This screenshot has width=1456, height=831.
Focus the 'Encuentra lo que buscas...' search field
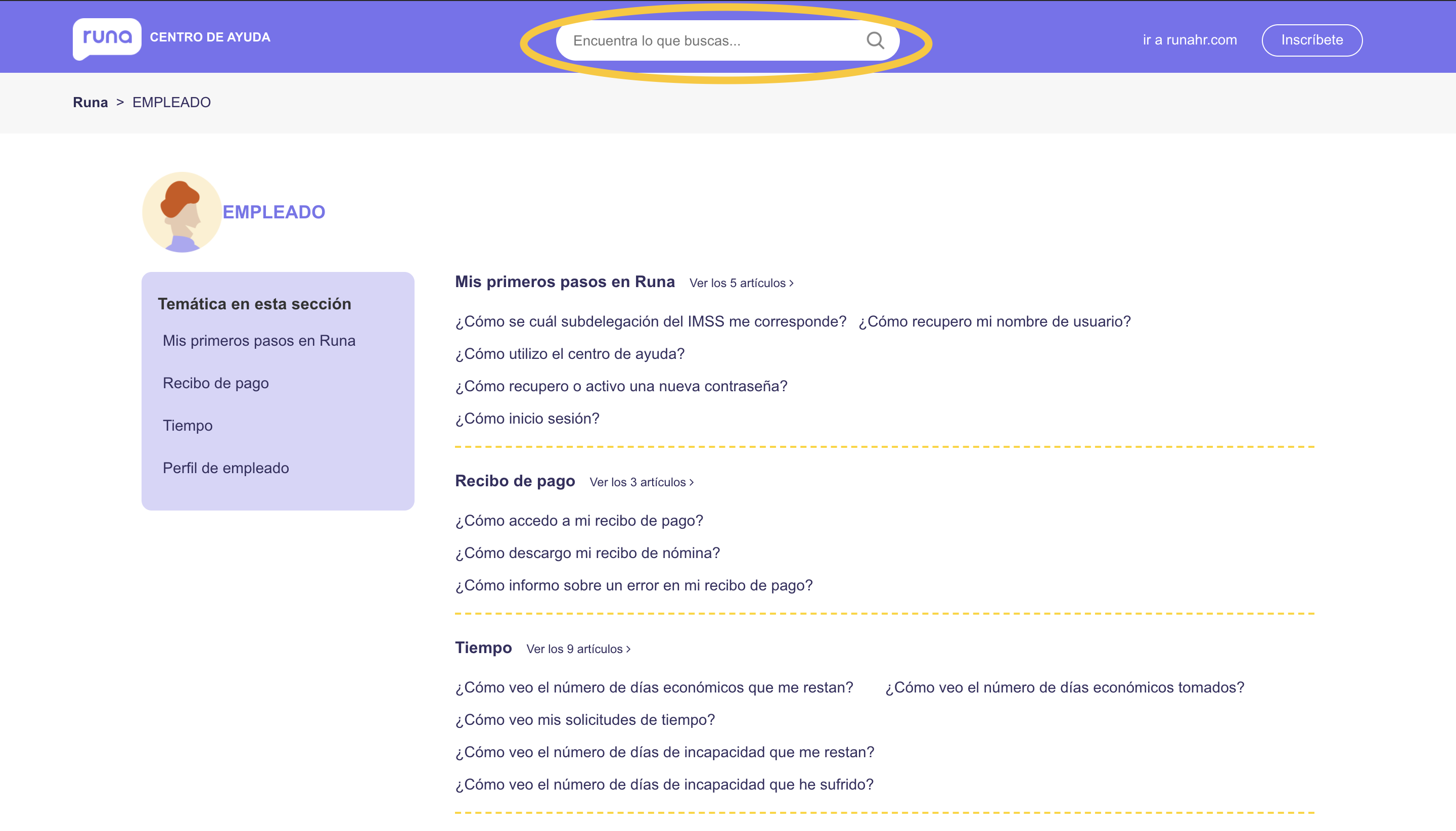point(727,40)
